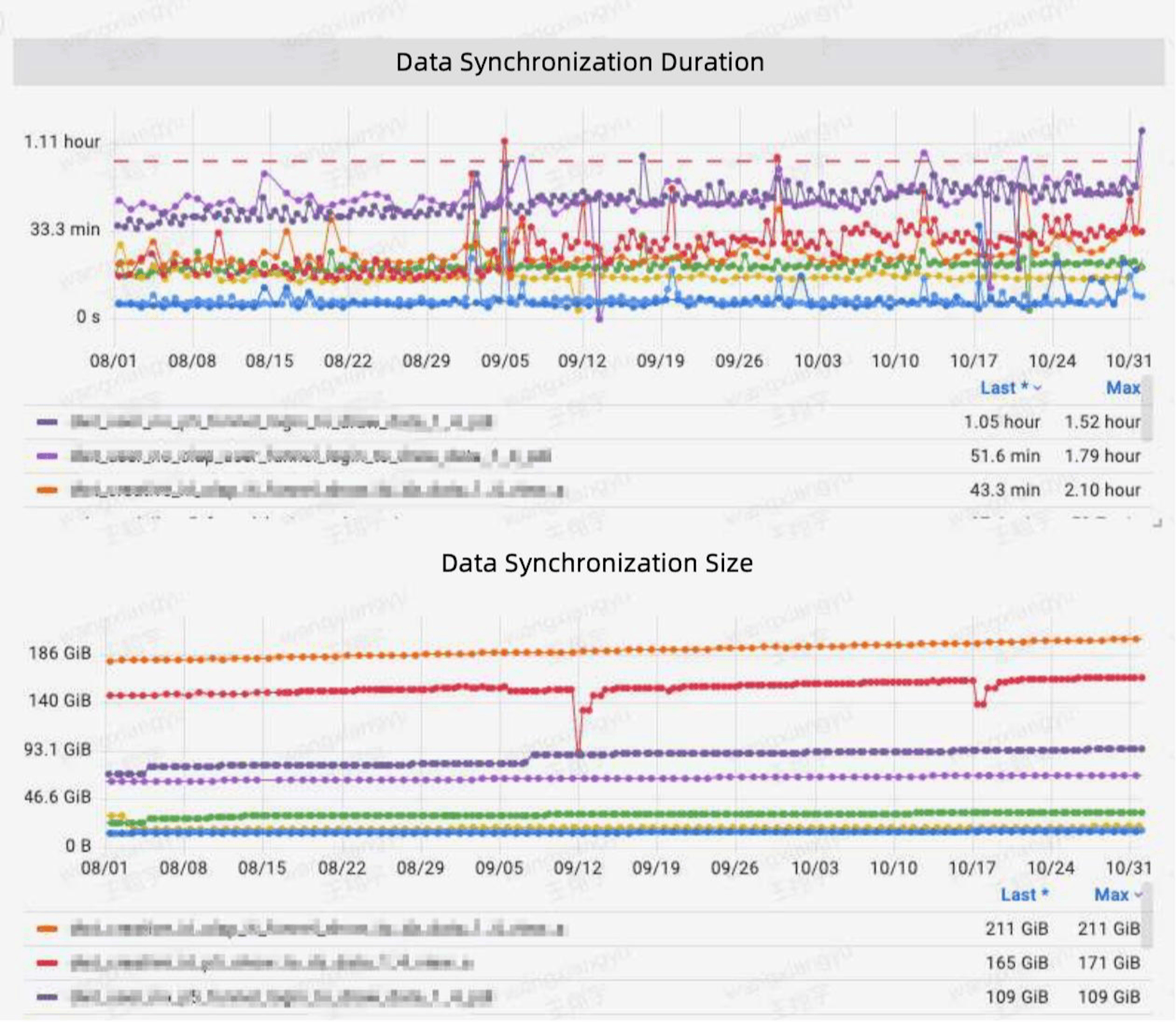Screen dimensions: 1176x1022
Task: Open the sort chevron next to Max in Size legend
Action: click(1137, 895)
